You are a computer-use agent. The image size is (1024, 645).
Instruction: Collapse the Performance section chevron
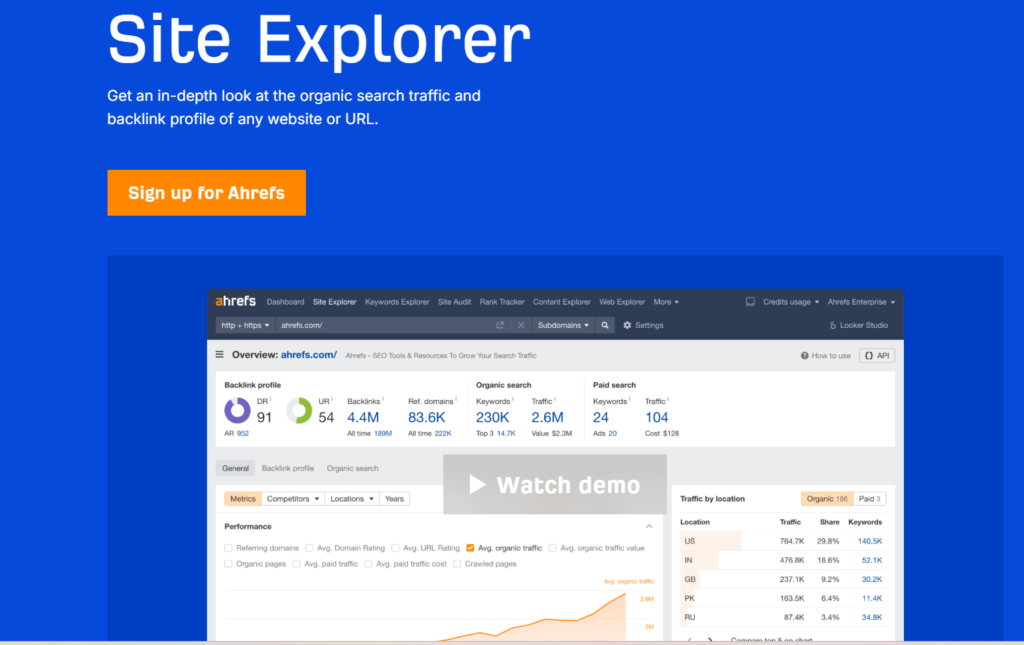(649, 526)
